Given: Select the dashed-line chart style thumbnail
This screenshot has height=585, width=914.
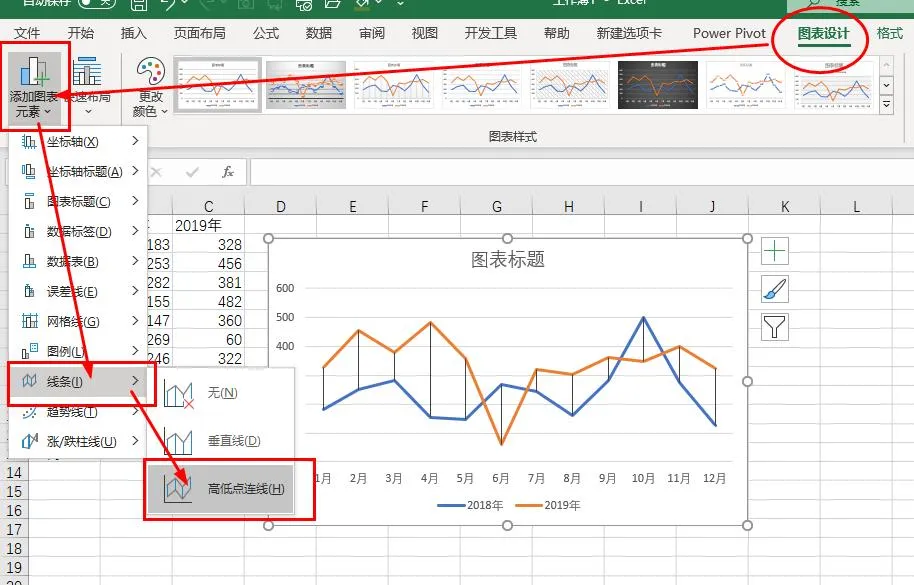Looking at the screenshot, I should [x=746, y=85].
